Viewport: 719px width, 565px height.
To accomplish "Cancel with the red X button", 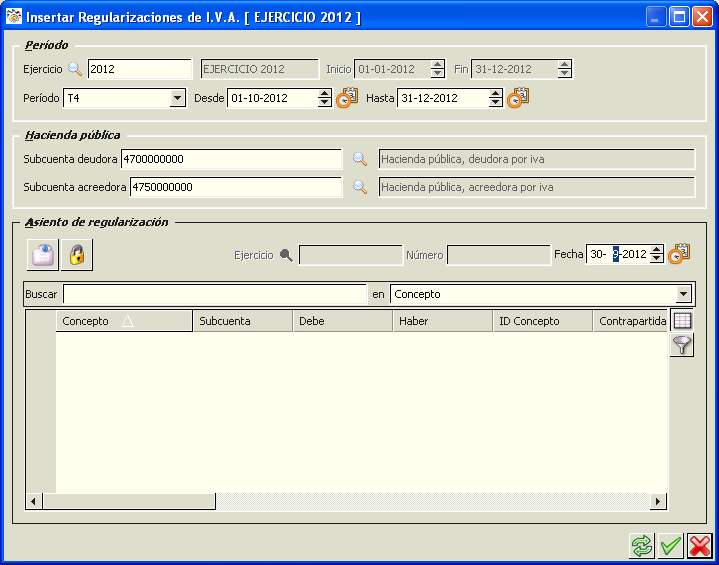I will (x=700, y=546).
